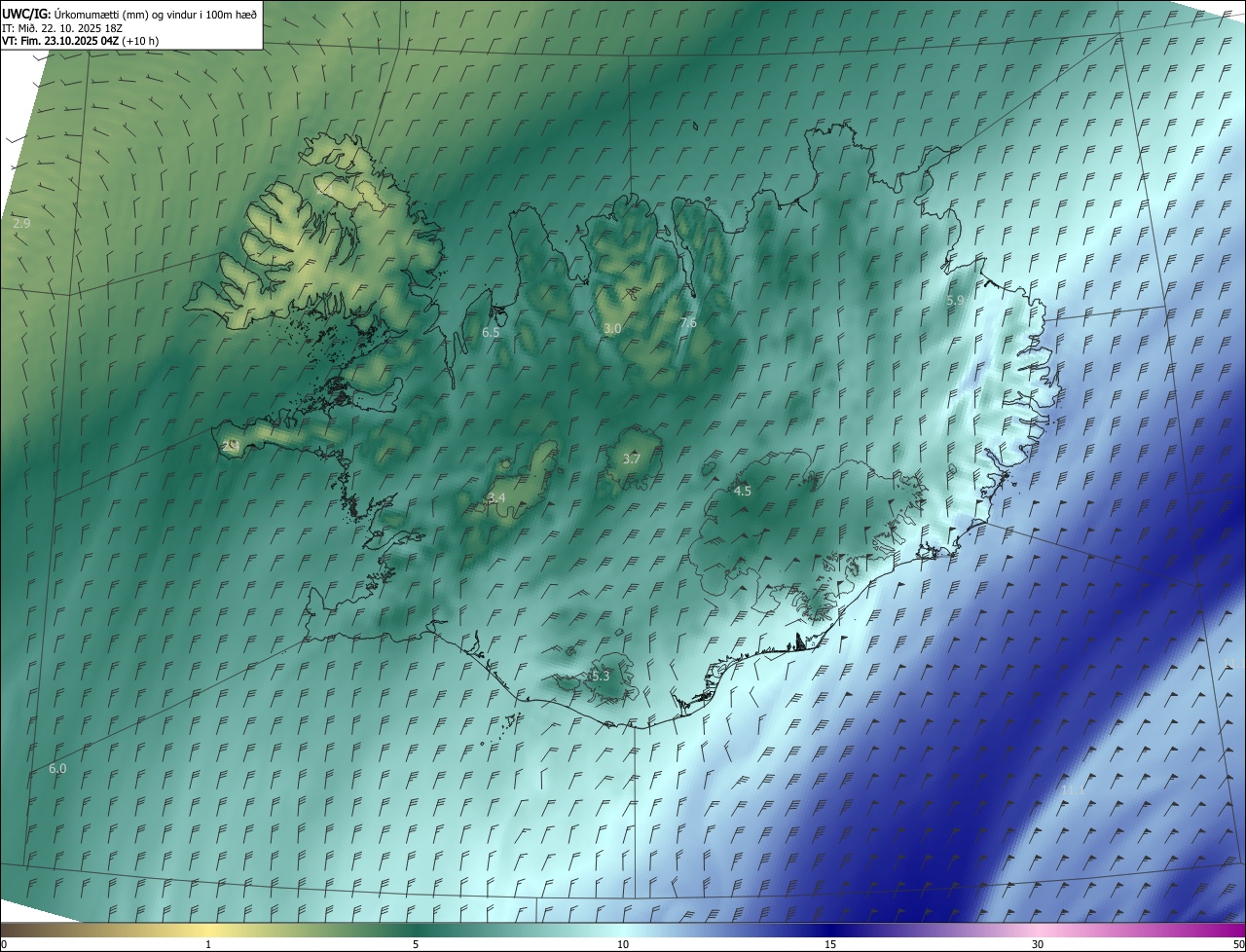
Task: Click the colorbar tick label '1'
Action: point(208,944)
